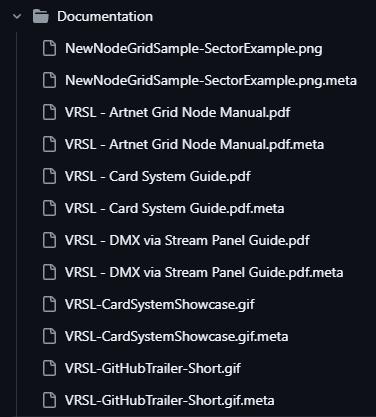Click file icon beside VRSL-CardSystemShowcase.gif
376x417 pixels.
pyautogui.click(x=49, y=304)
